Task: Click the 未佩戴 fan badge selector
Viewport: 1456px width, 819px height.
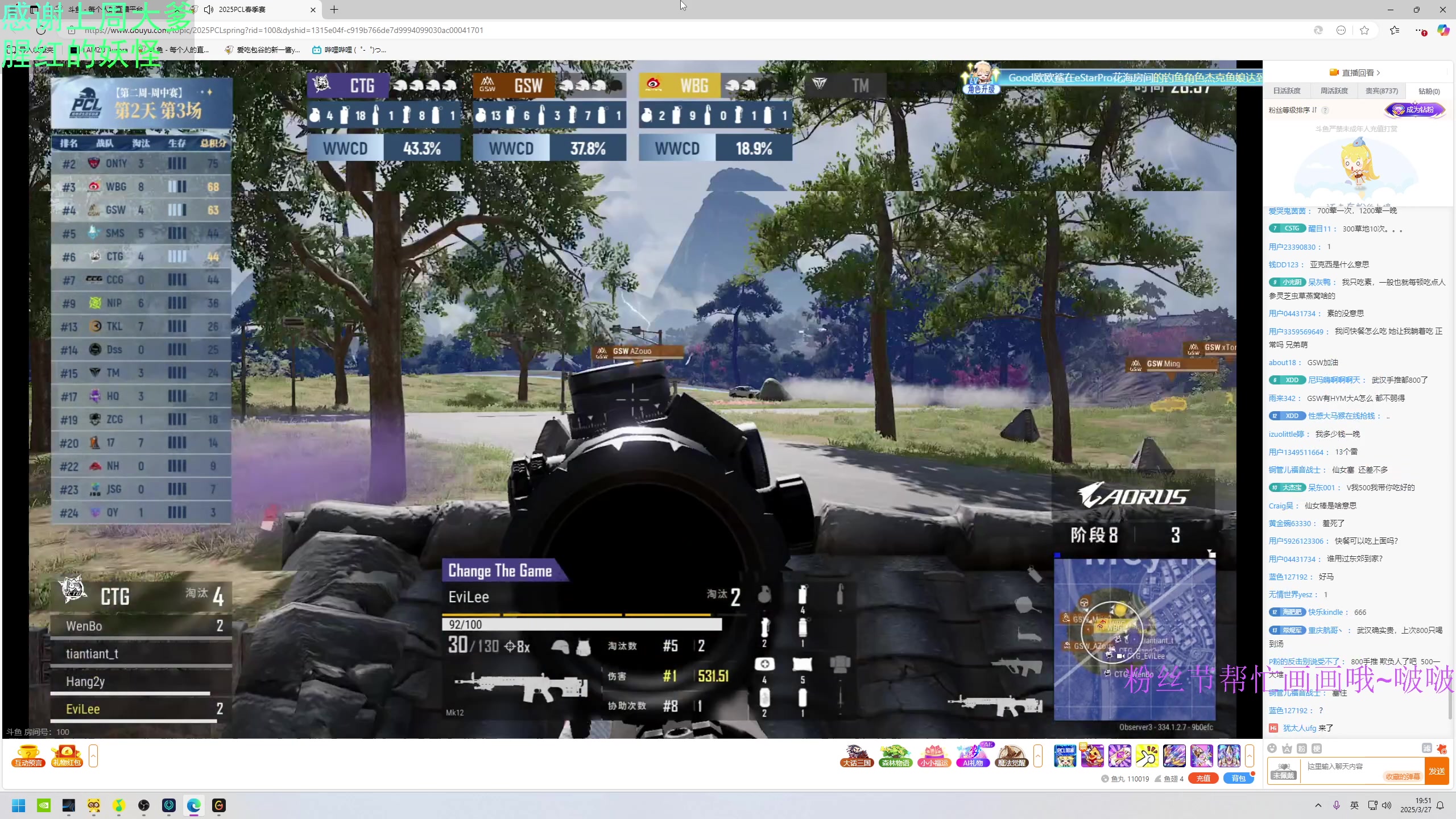Action: (1284, 771)
